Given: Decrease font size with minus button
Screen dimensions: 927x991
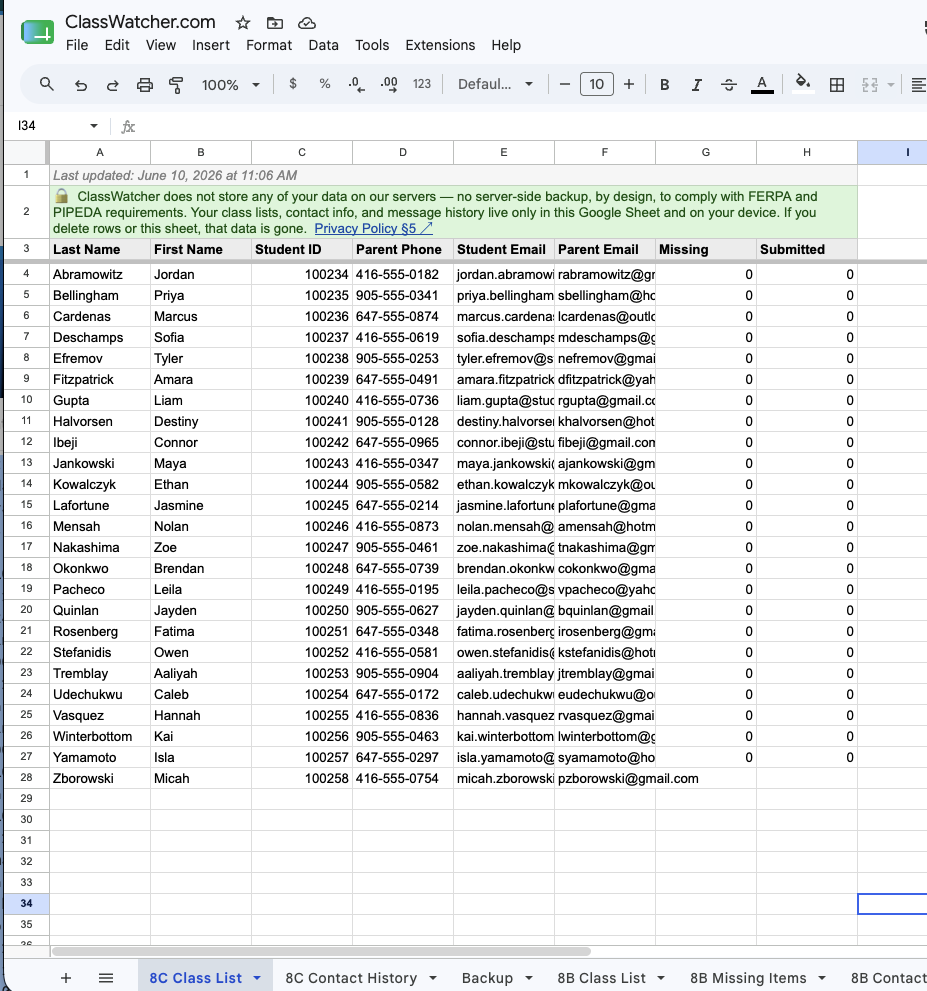Looking at the screenshot, I should [565, 84].
